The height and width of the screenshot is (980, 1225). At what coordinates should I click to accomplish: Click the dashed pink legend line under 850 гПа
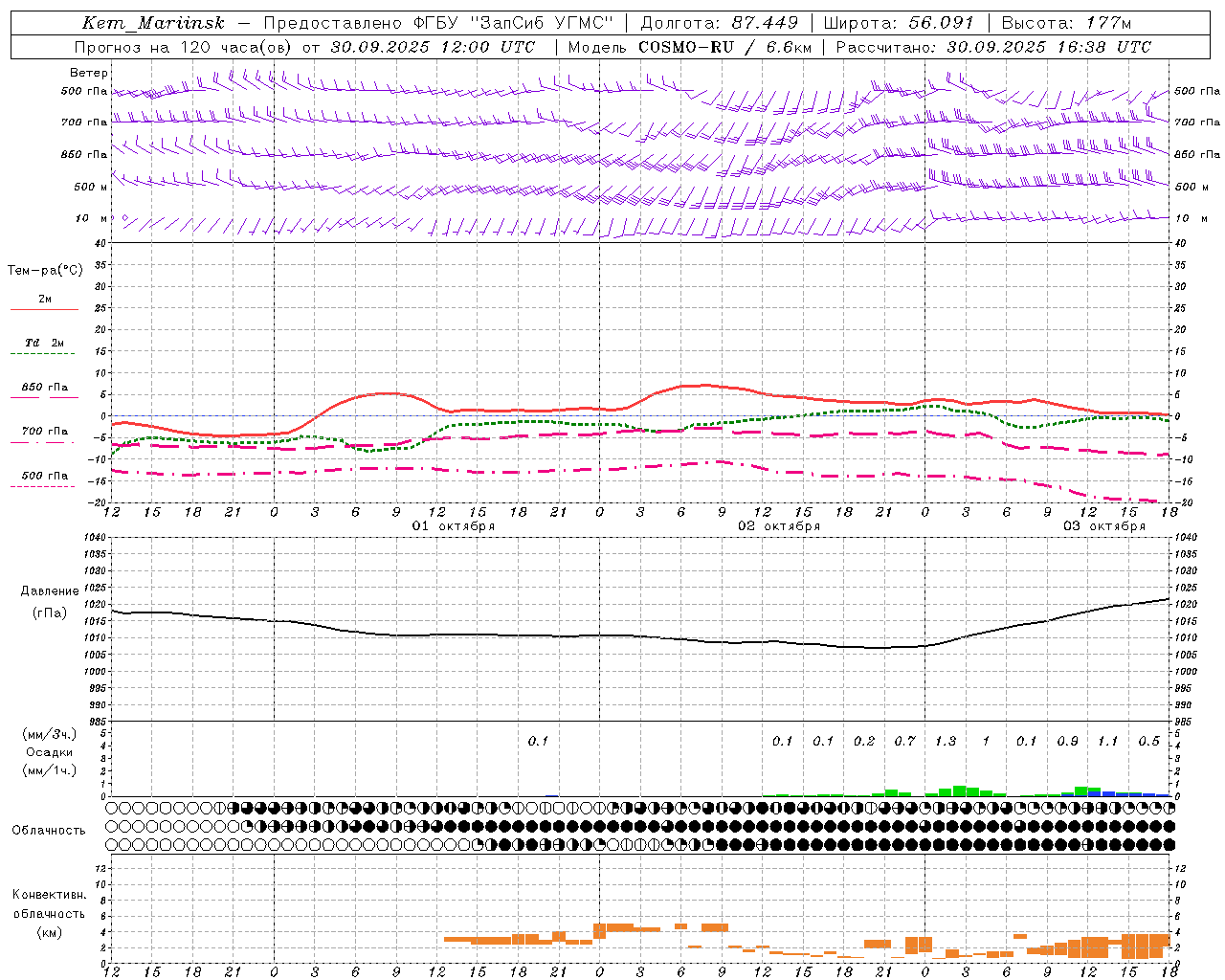pos(44,398)
